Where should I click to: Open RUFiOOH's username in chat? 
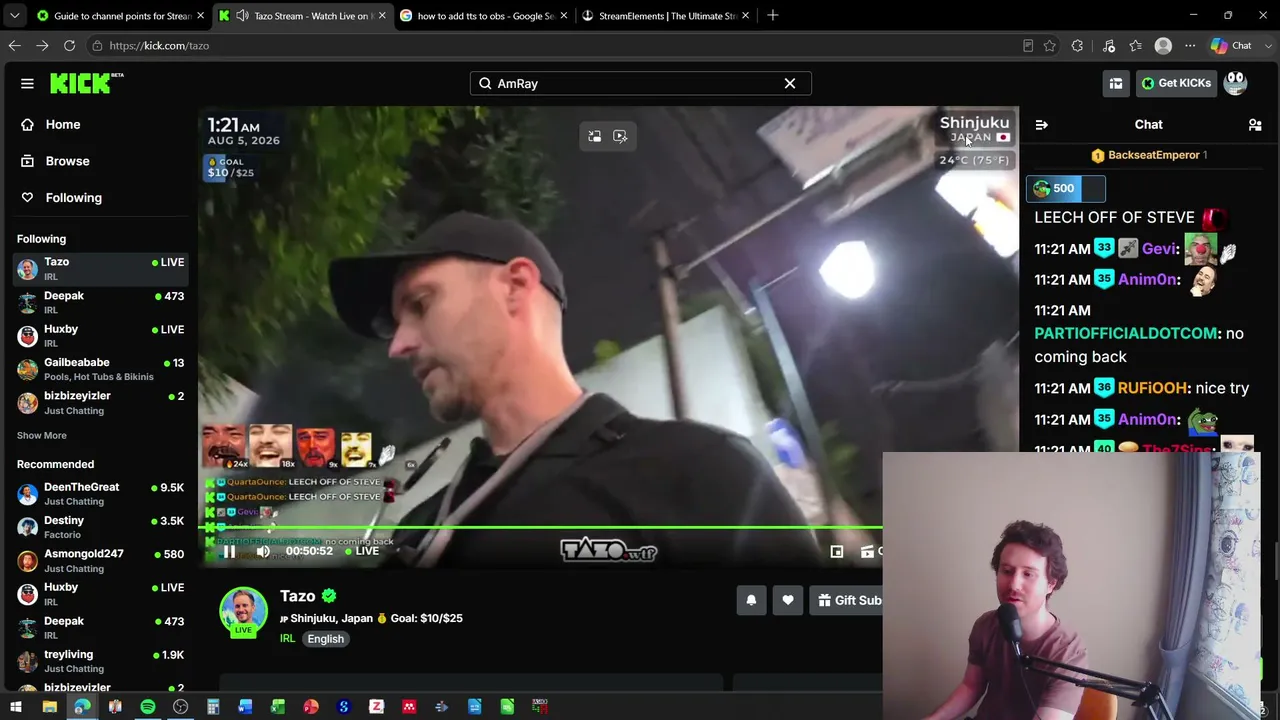click(1152, 388)
